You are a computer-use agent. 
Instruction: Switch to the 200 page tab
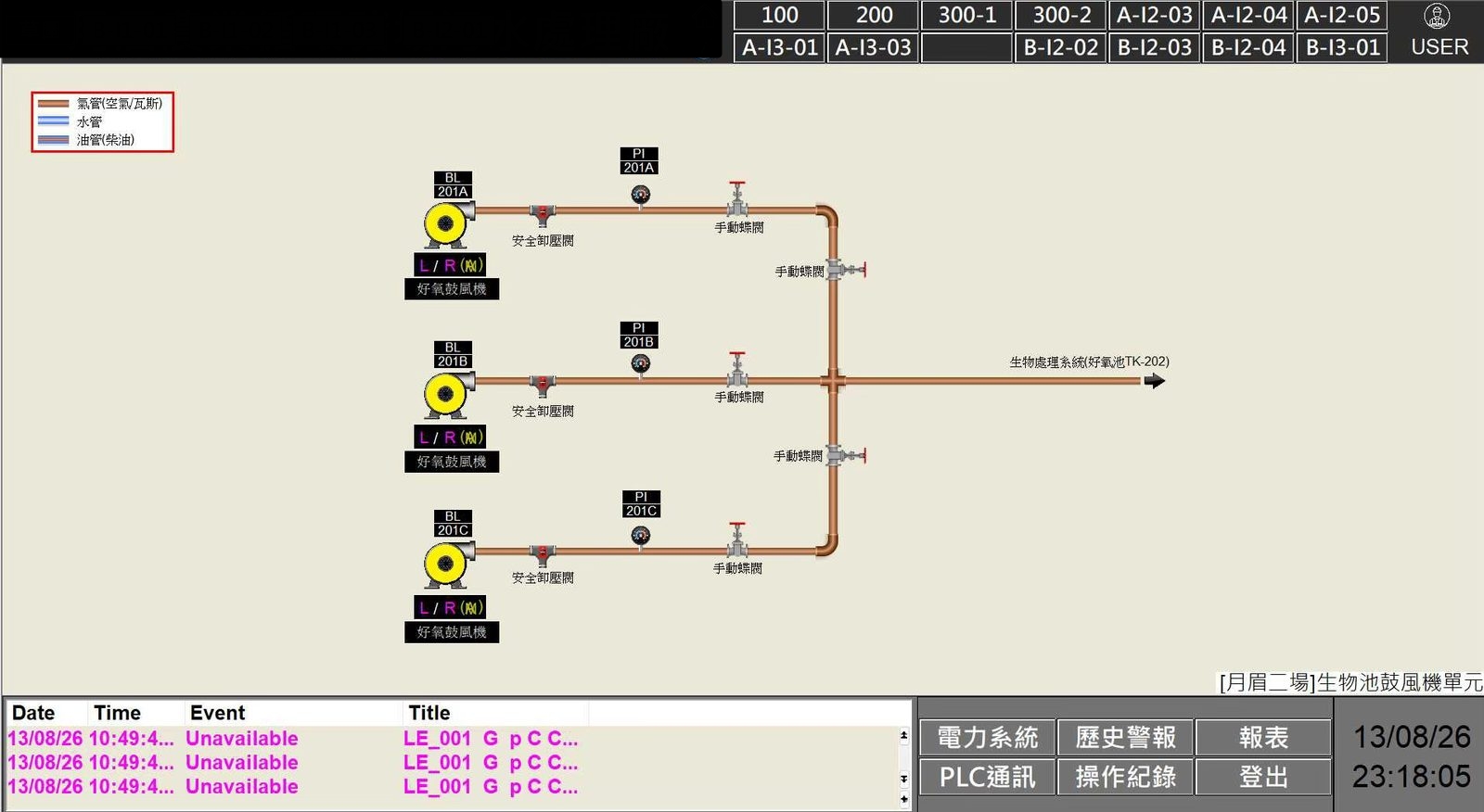874,15
